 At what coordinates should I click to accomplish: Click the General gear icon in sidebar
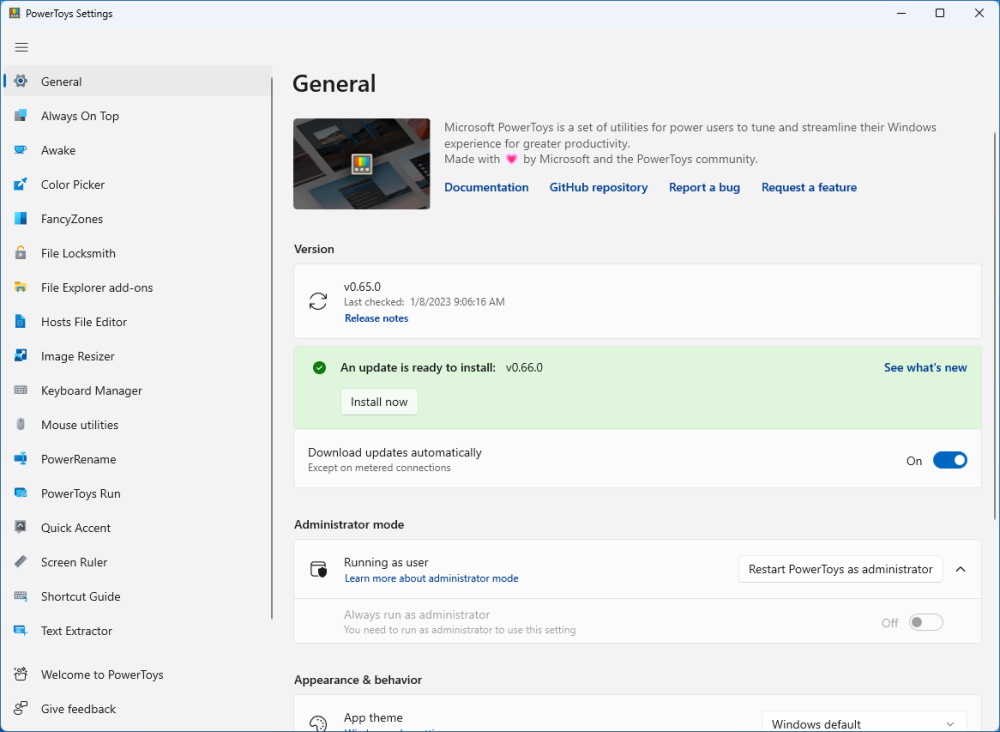(x=20, y=81)
